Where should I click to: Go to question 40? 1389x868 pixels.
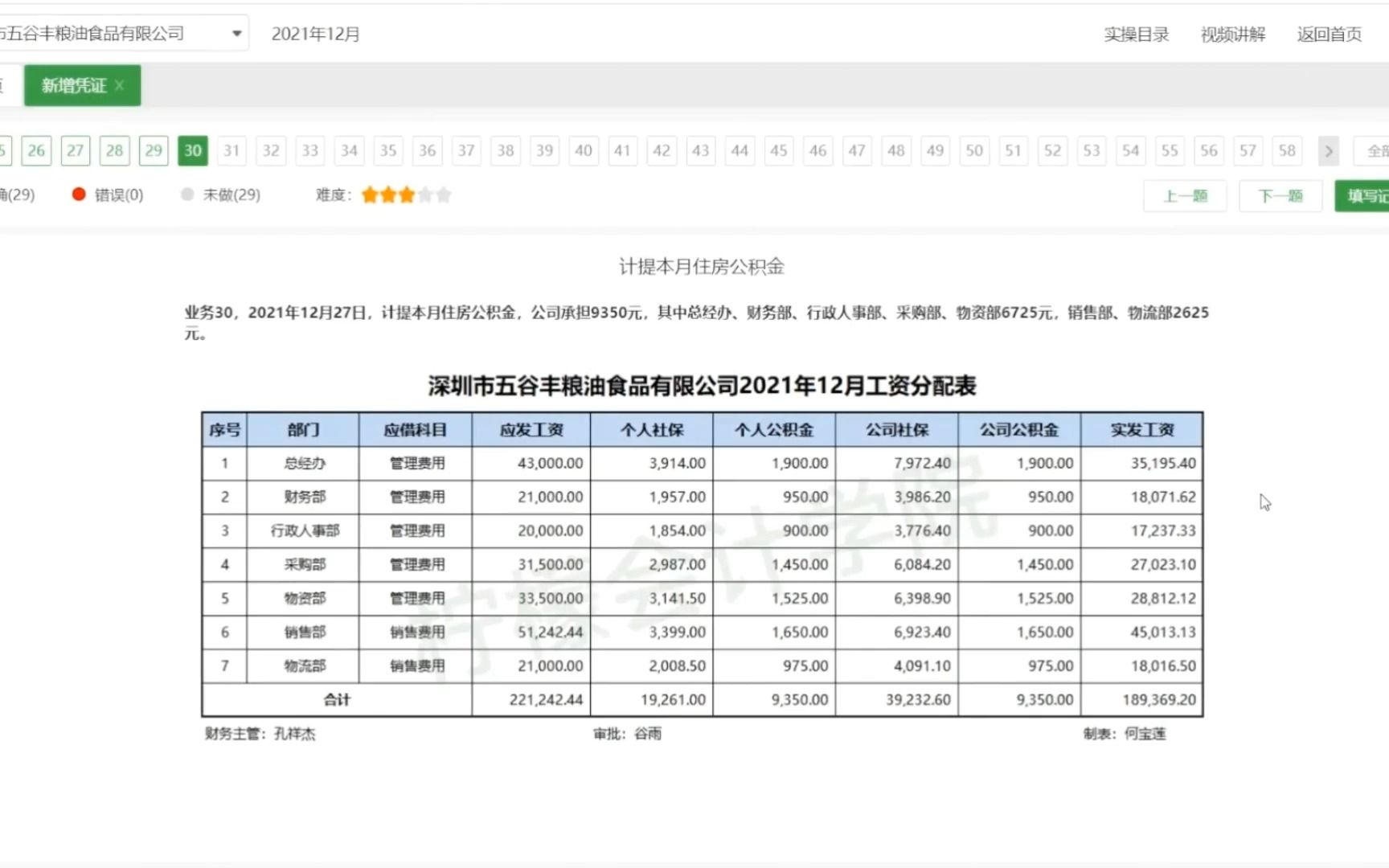click(584, 150)
